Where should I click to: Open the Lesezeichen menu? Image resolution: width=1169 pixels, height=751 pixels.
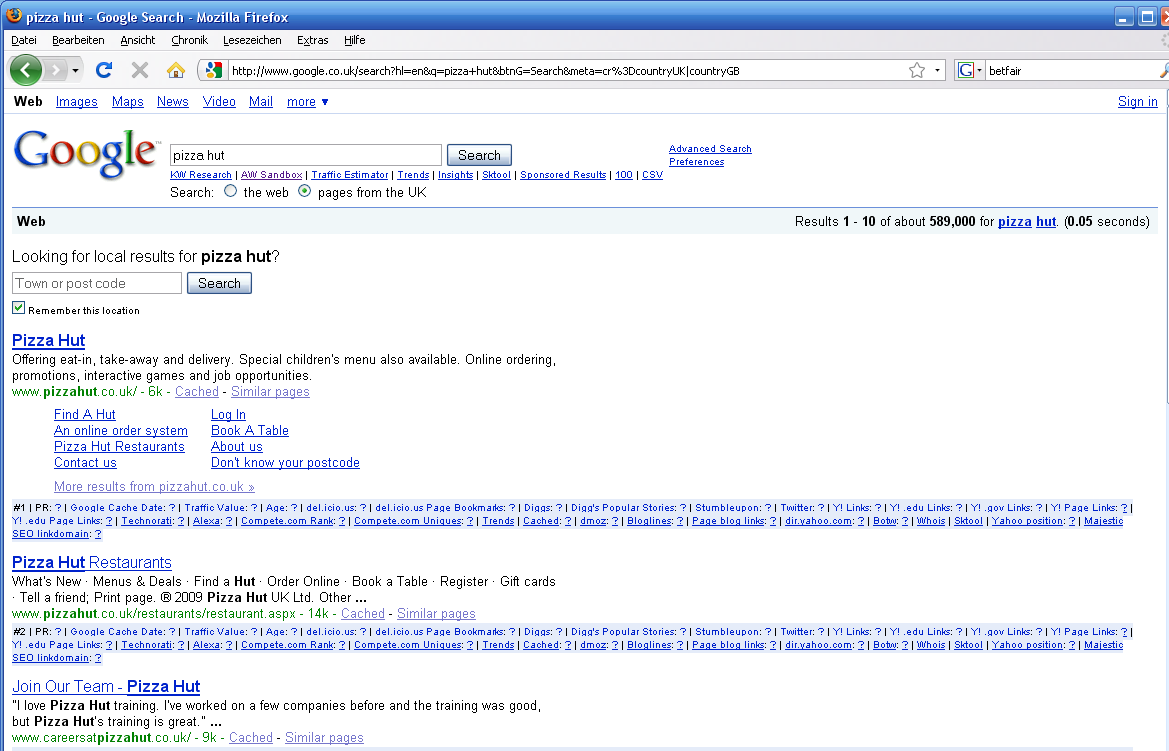tap(252, 40)
